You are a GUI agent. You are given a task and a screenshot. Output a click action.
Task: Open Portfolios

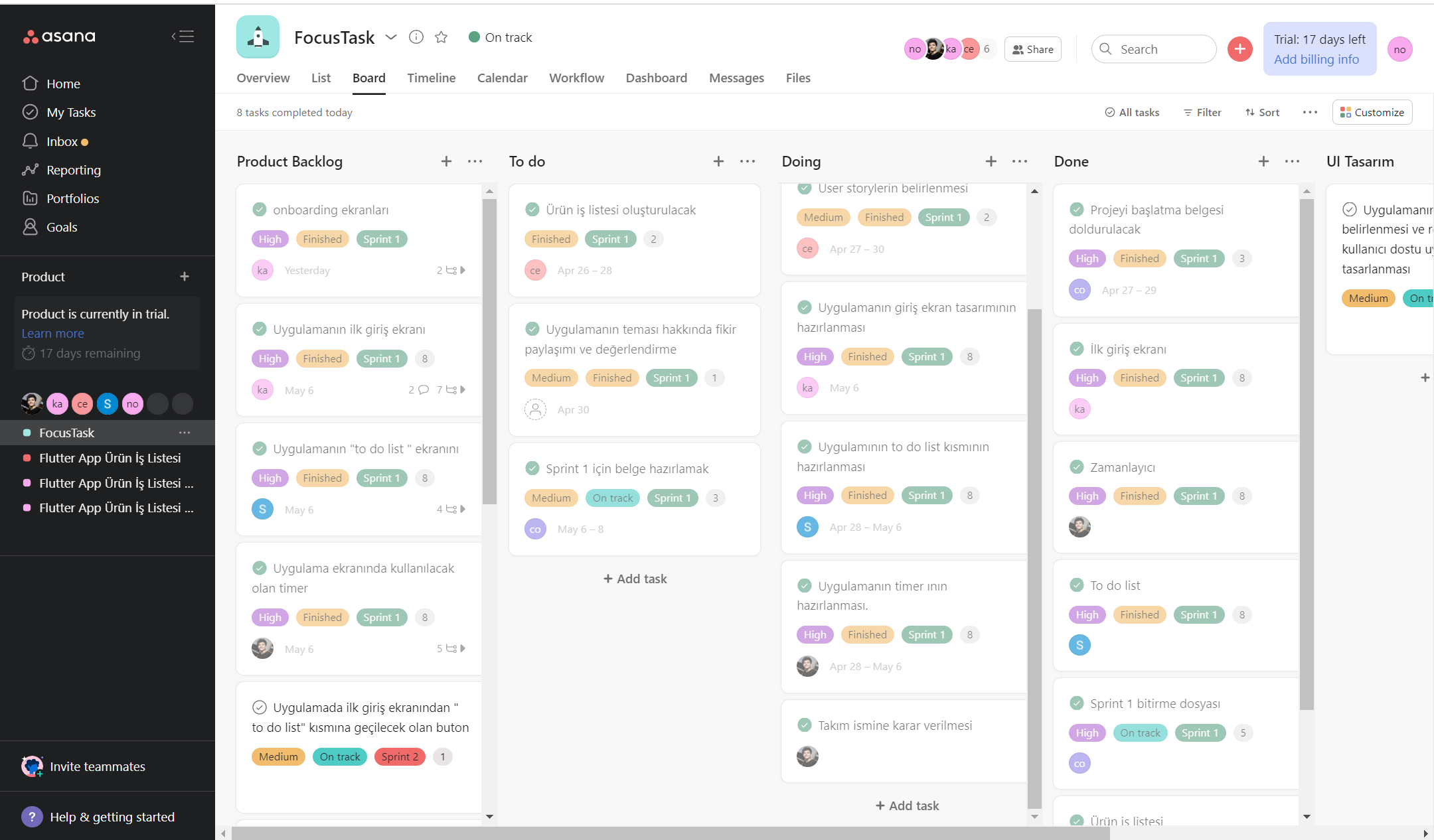(73, 198)
